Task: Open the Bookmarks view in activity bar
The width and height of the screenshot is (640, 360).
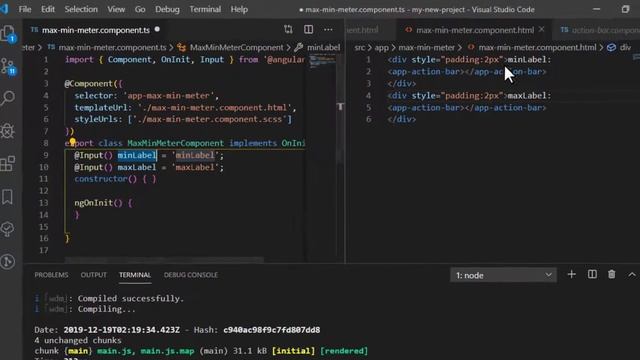Action: click(8, 197)
